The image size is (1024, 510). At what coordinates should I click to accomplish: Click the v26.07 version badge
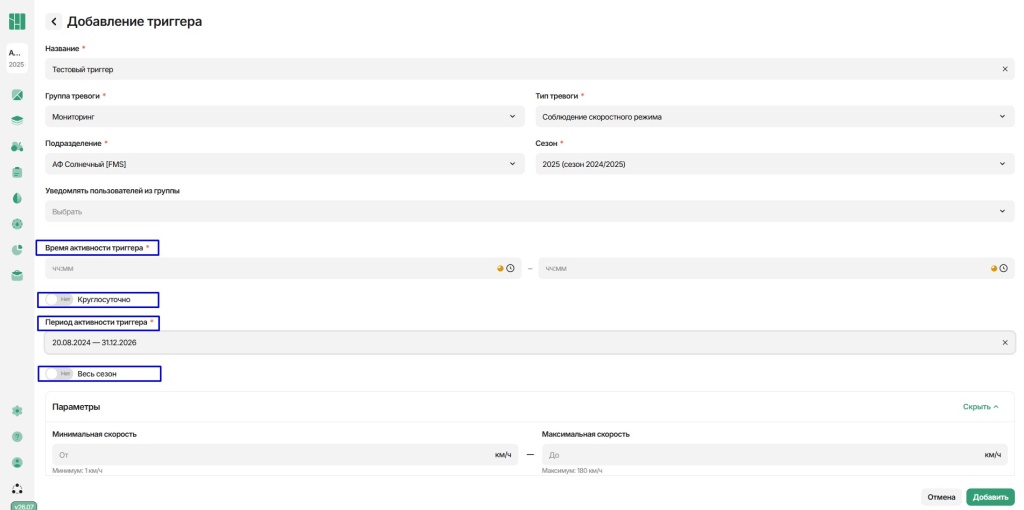[24, 506]
